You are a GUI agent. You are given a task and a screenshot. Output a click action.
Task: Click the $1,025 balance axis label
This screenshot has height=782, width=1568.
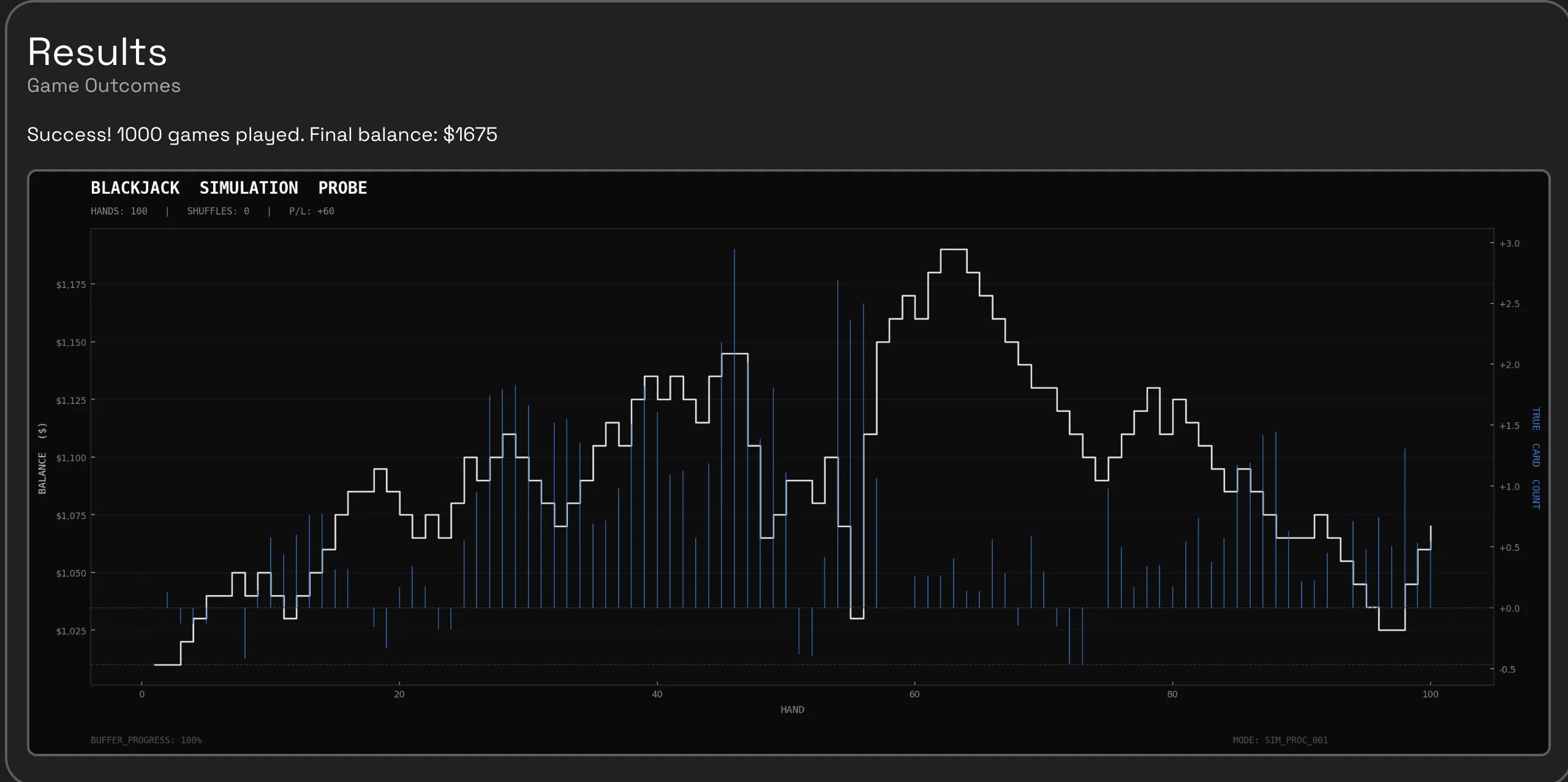coord(71,631)
